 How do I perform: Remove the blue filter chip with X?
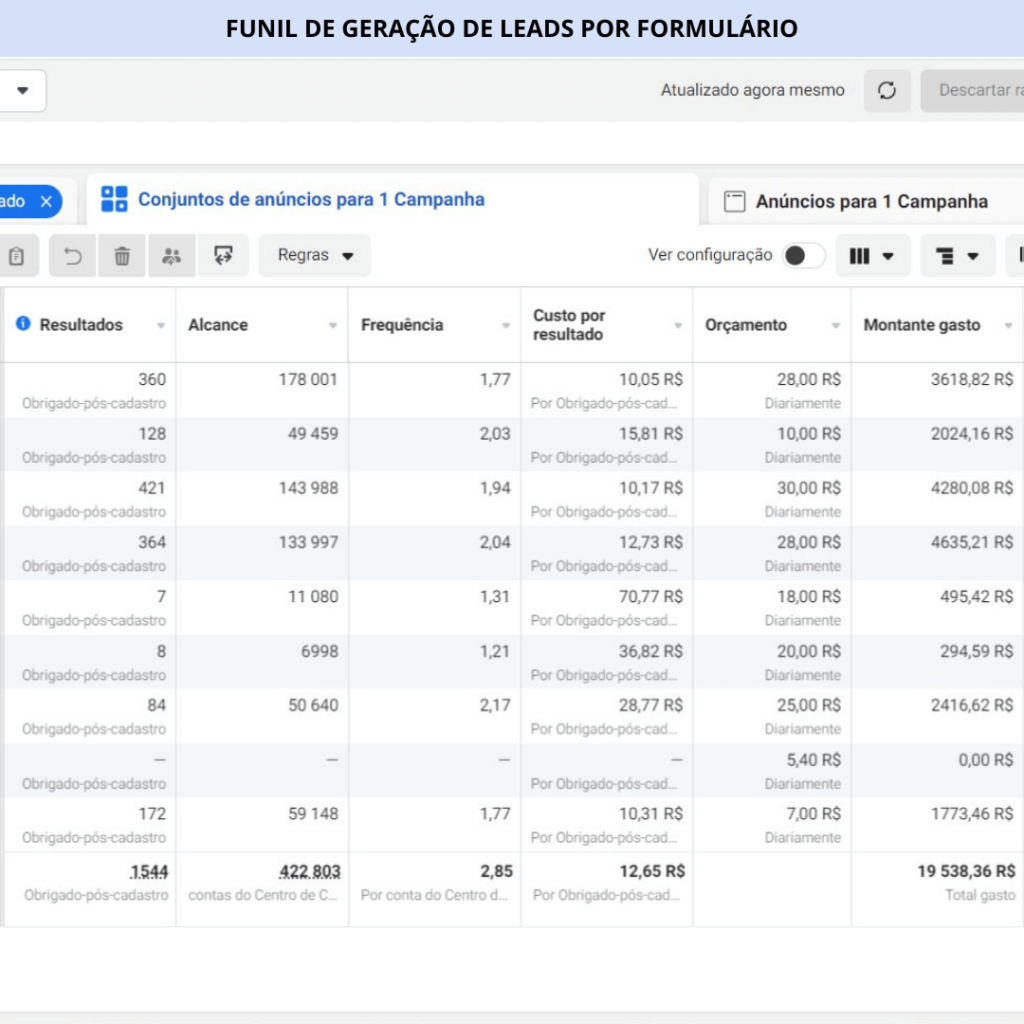coord(46,201)
